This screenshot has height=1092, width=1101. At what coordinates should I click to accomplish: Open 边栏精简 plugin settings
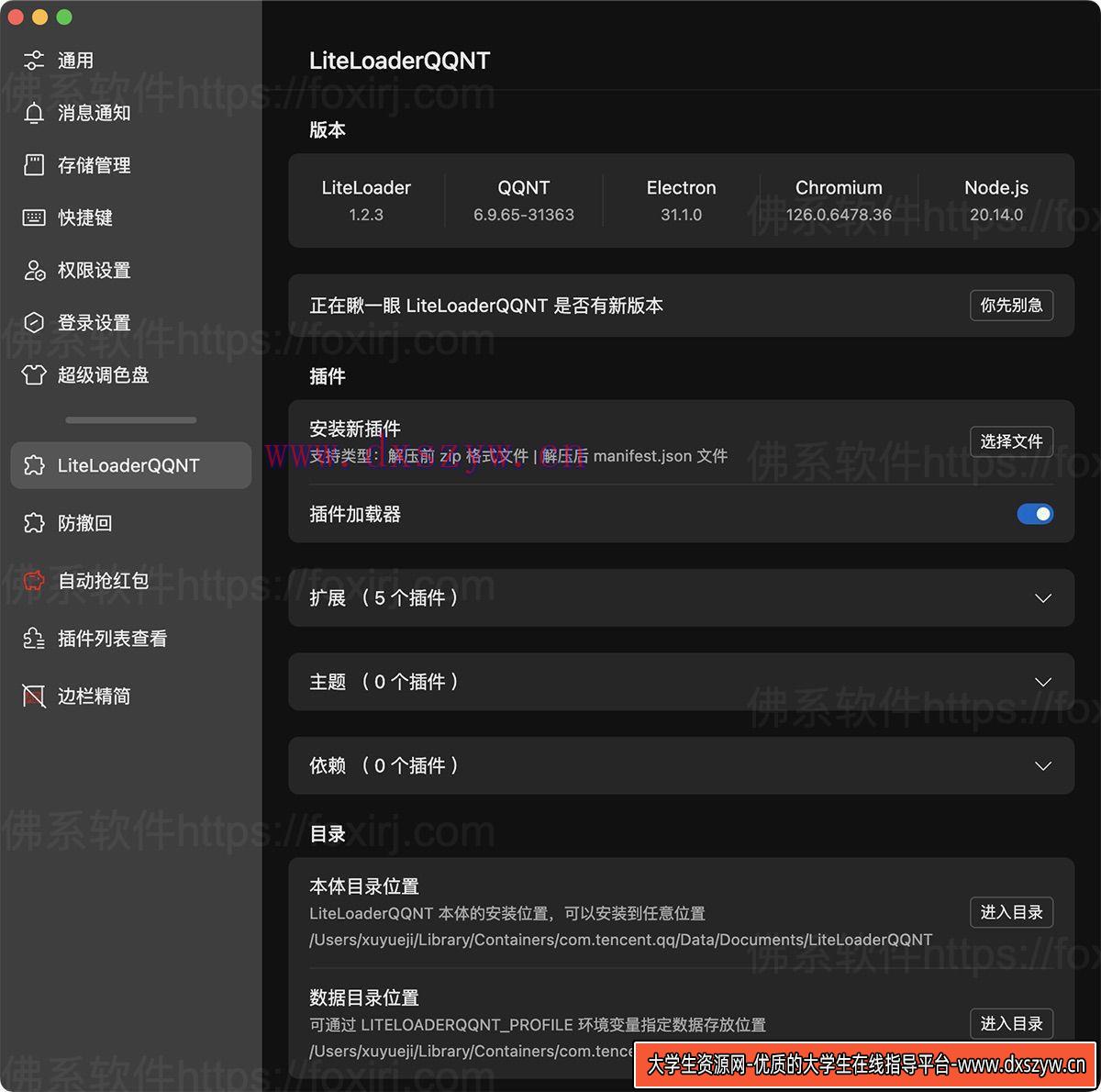(x=130, y=696)
